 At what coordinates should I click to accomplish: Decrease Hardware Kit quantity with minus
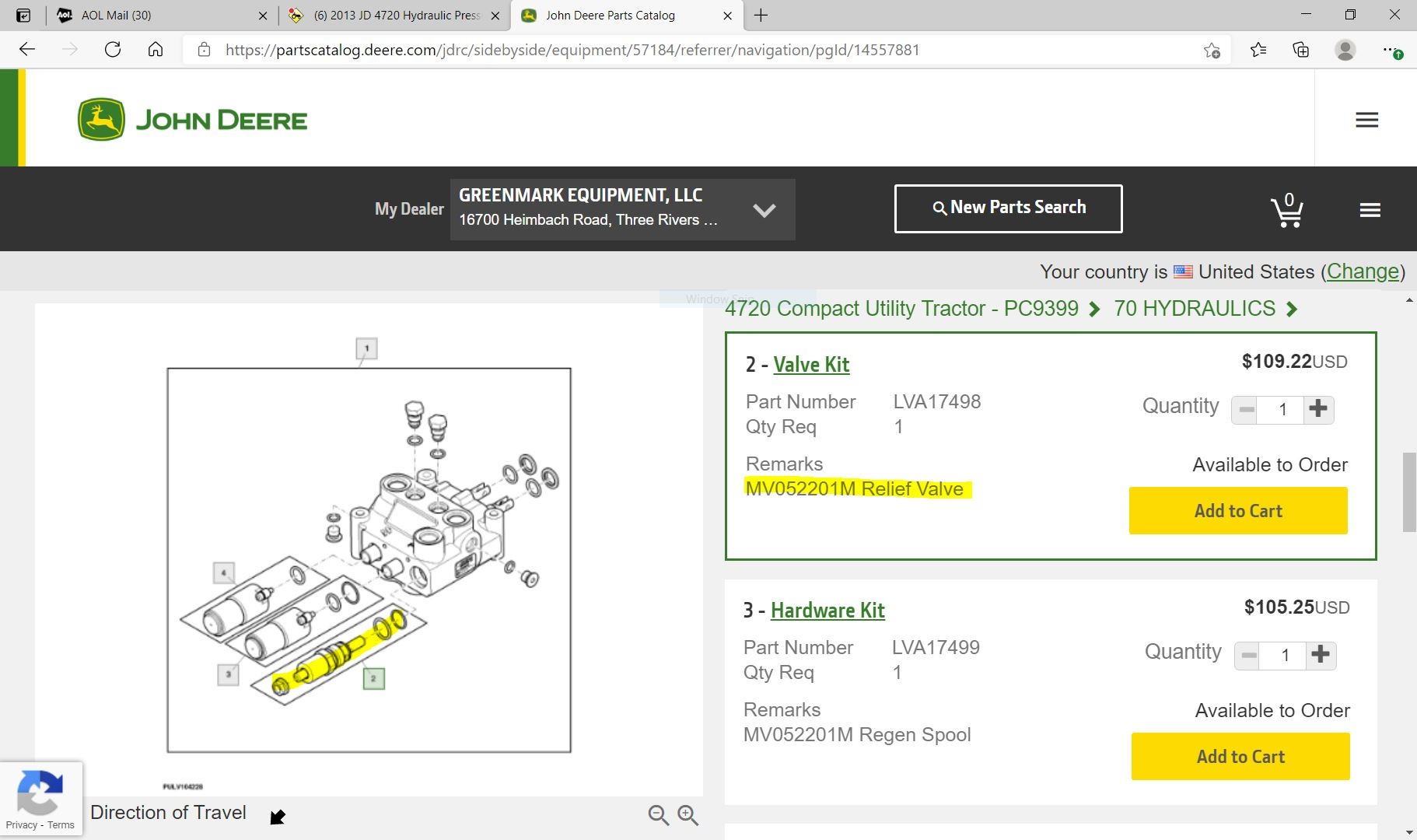tap(1249, 655)
